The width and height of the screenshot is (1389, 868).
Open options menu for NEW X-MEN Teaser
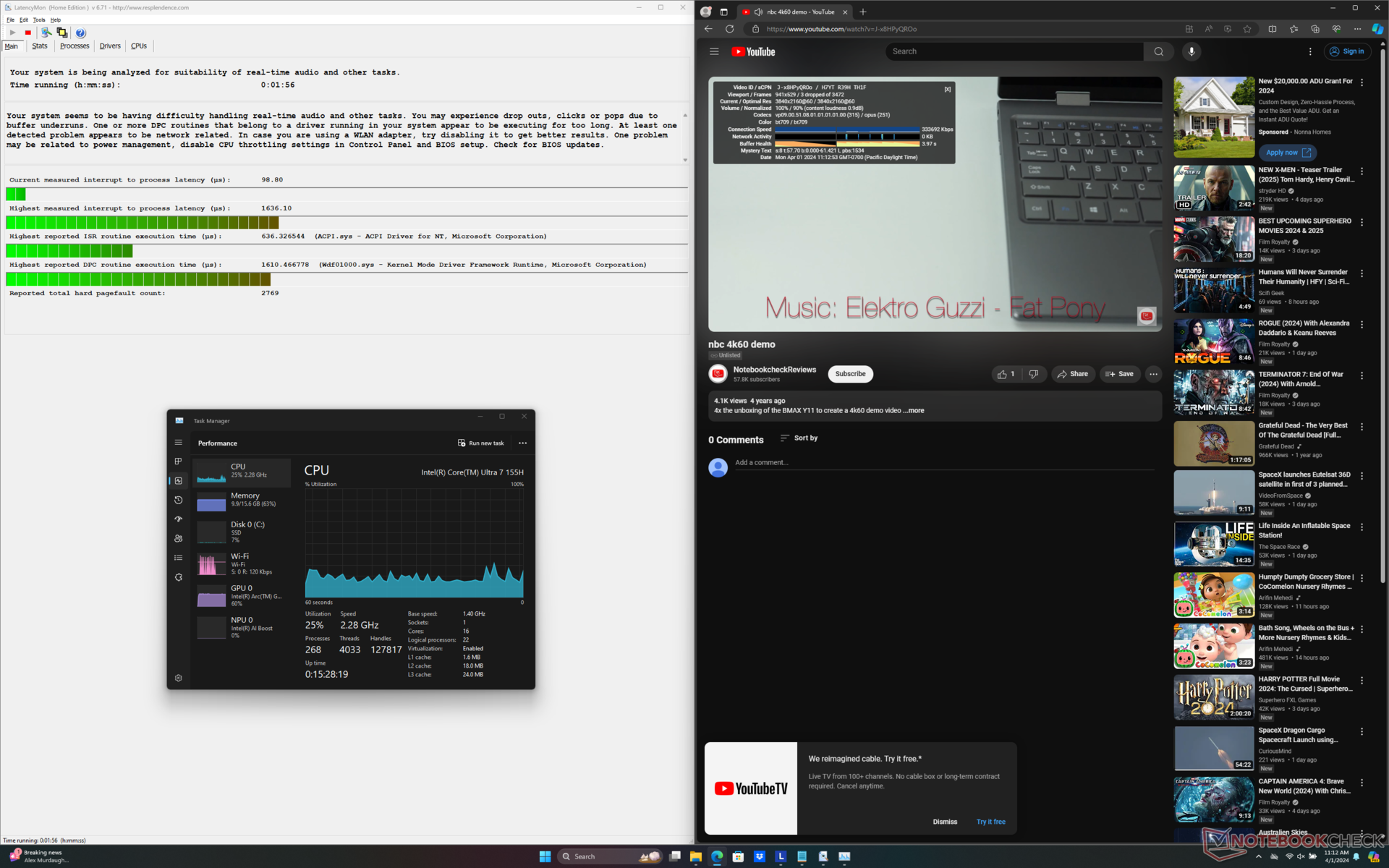1362,171
